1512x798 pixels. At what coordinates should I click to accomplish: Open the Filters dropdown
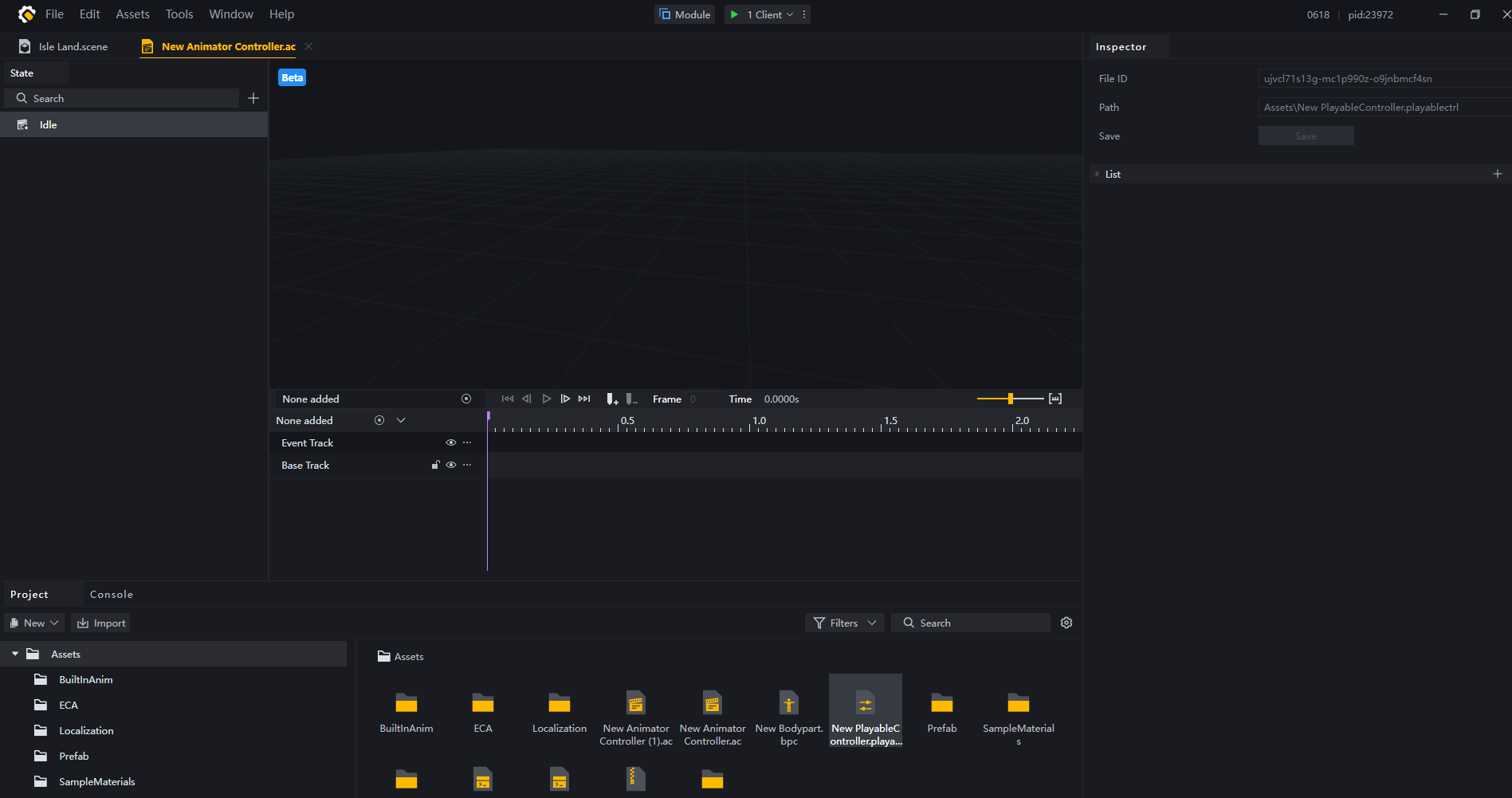pyautogui.click(x=845, y=623)
